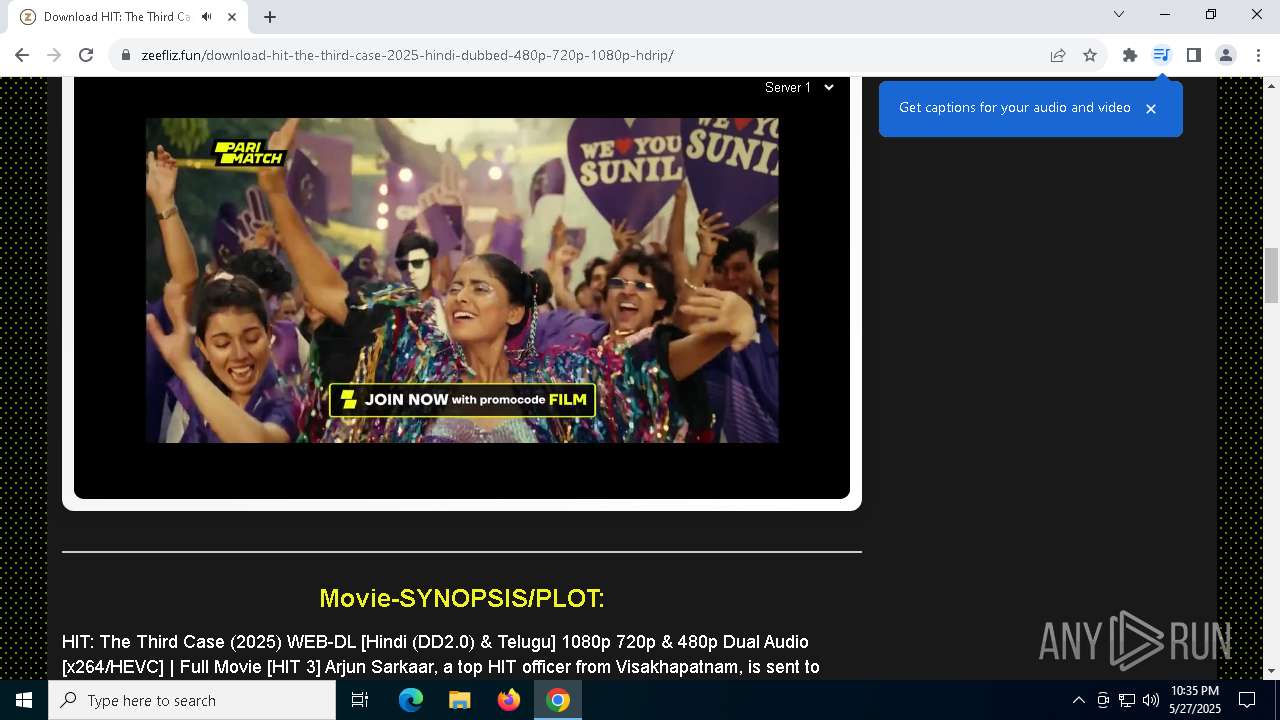The height and width of the screenshot is (720, 1280).
Task: Click the HIT: The Third Case synopsis text
Action: (x=441, y=654)
